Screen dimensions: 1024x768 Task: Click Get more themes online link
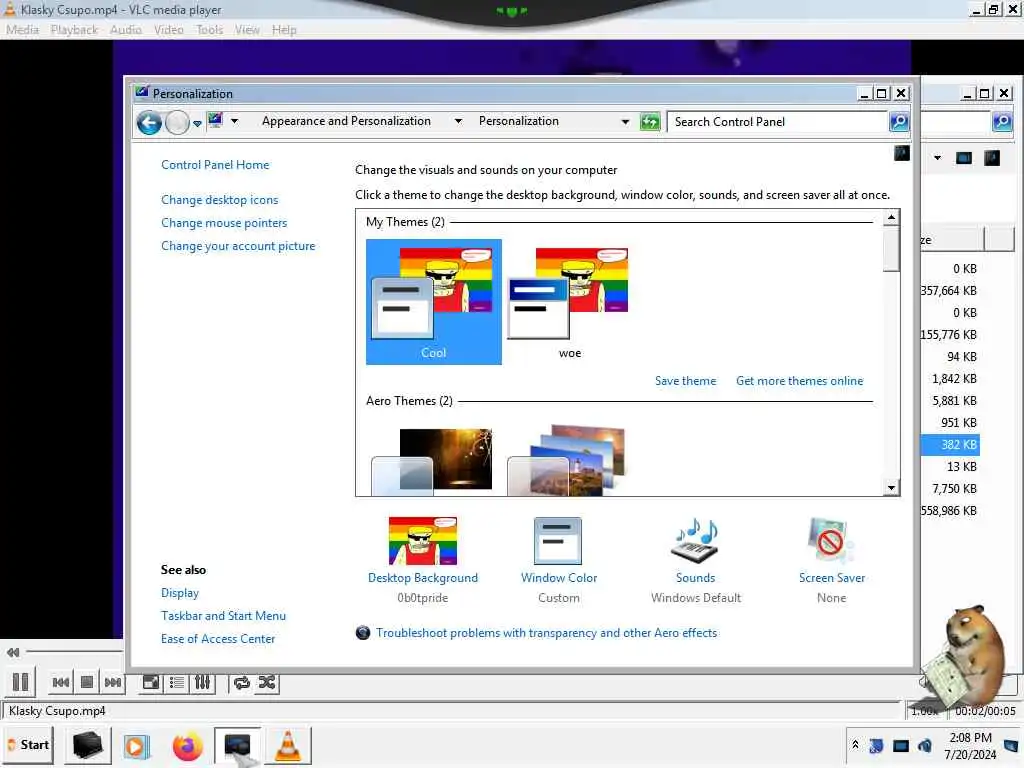click(799, 381)
